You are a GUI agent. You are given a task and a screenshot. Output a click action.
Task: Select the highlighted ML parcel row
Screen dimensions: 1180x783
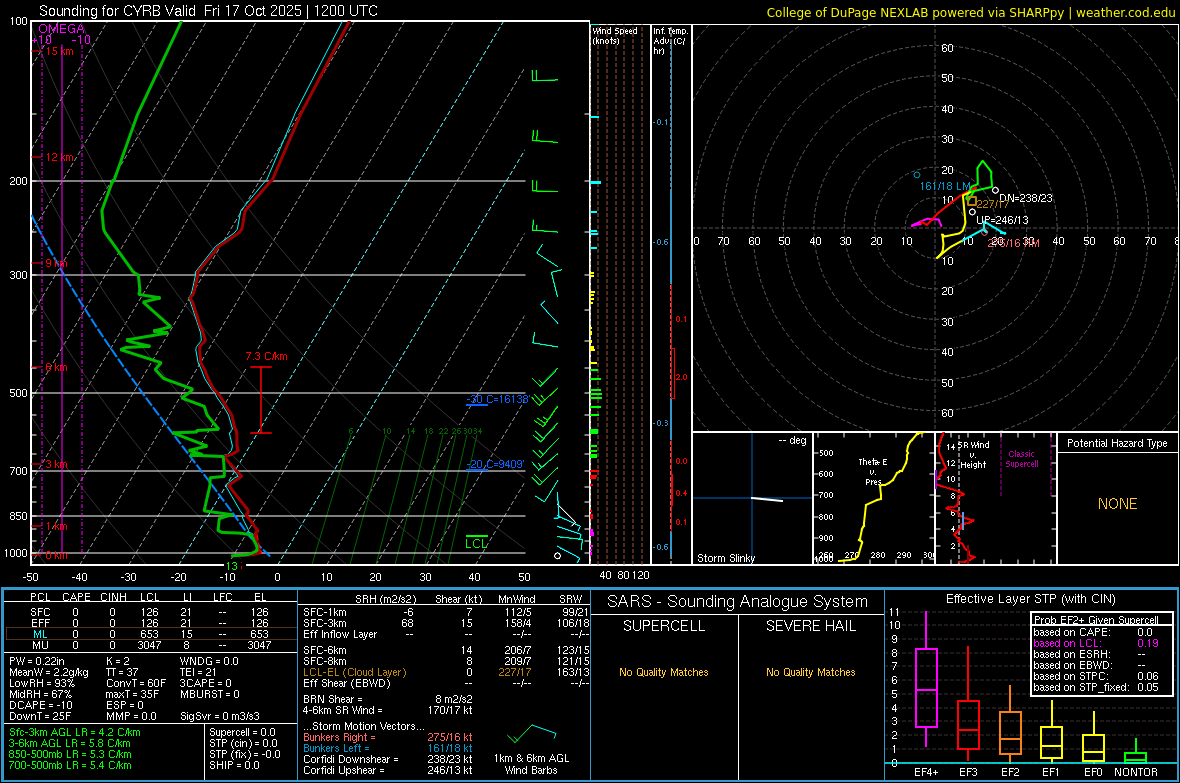point(151,634)
